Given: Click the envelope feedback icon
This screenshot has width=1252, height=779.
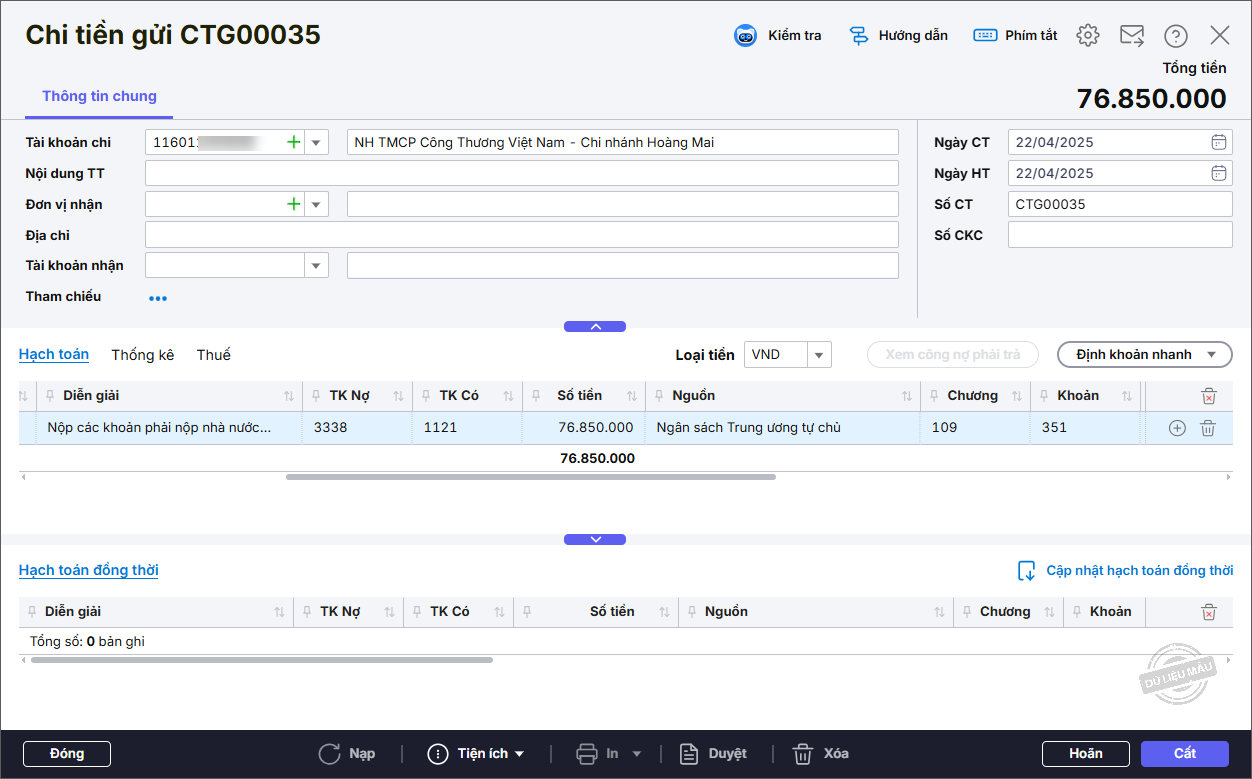Looking at the screenshot, I should pos(1131,36).
